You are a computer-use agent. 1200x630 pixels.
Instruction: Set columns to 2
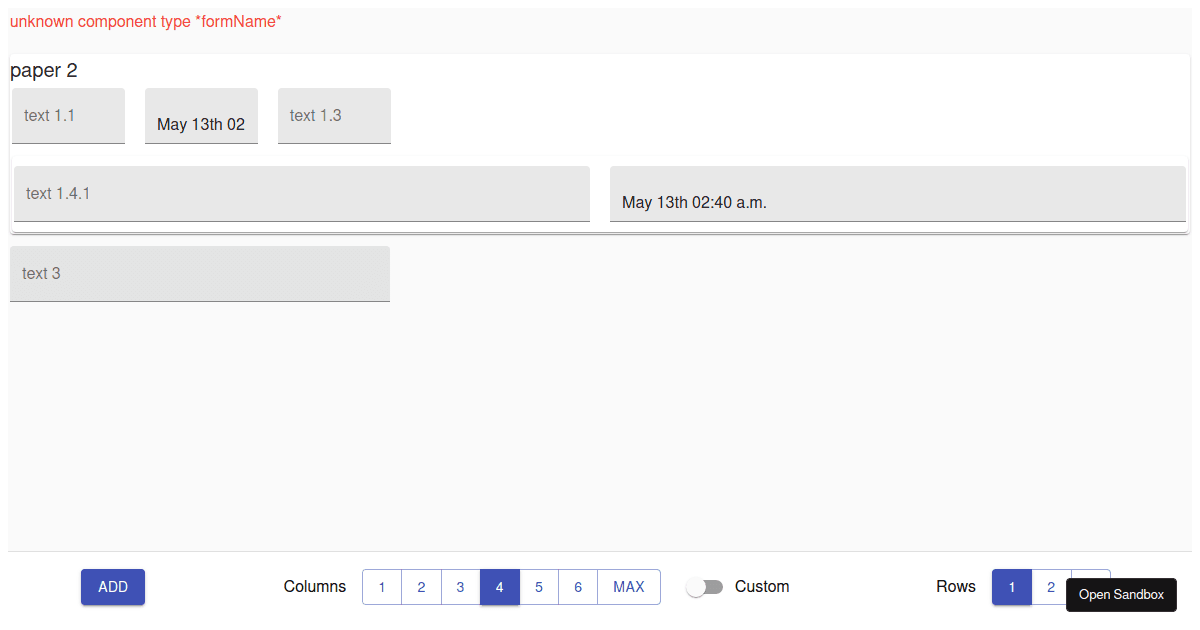coord(421,587)
